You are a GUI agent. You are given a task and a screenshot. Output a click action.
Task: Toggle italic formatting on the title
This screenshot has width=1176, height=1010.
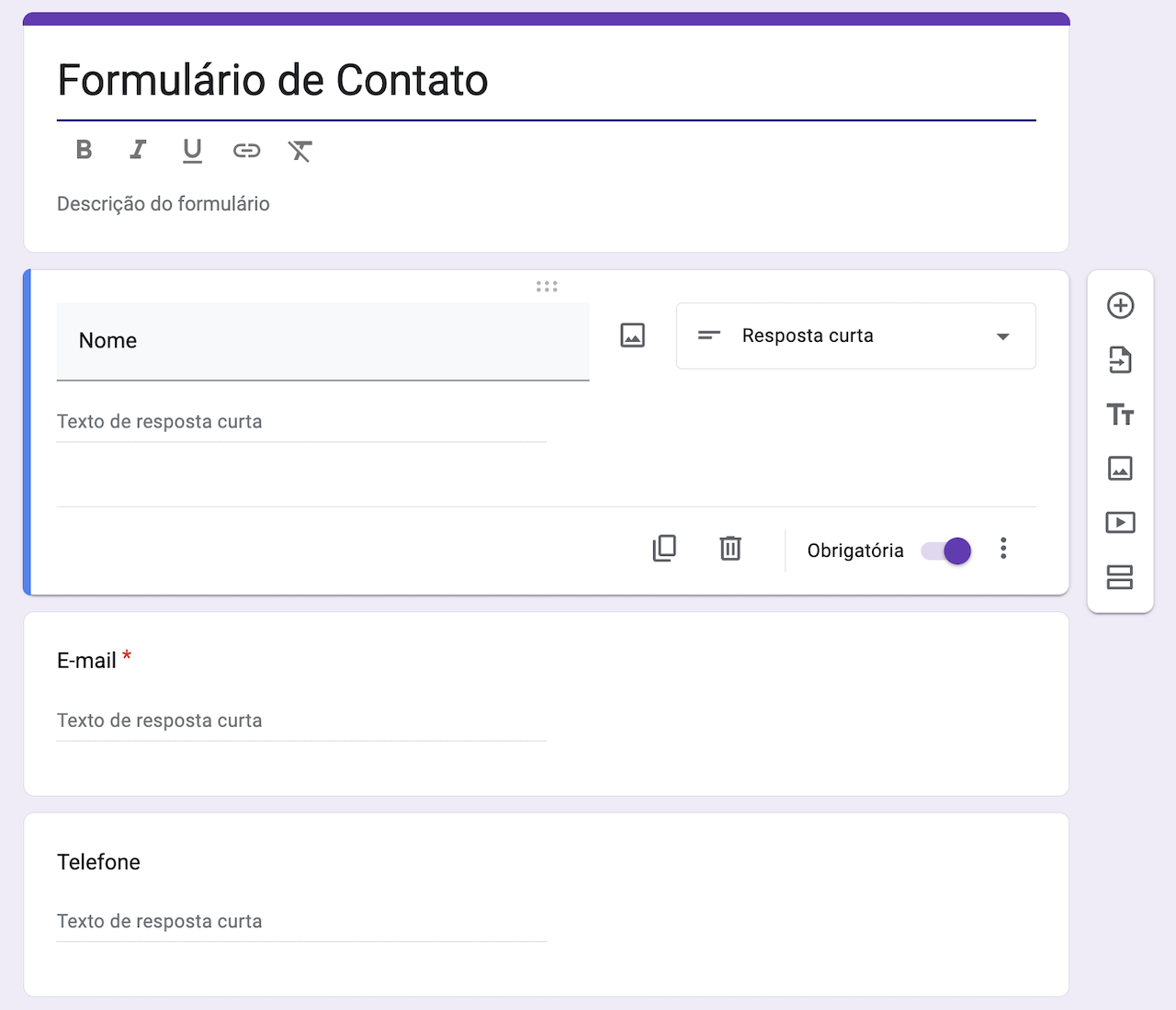pos(138,150)
